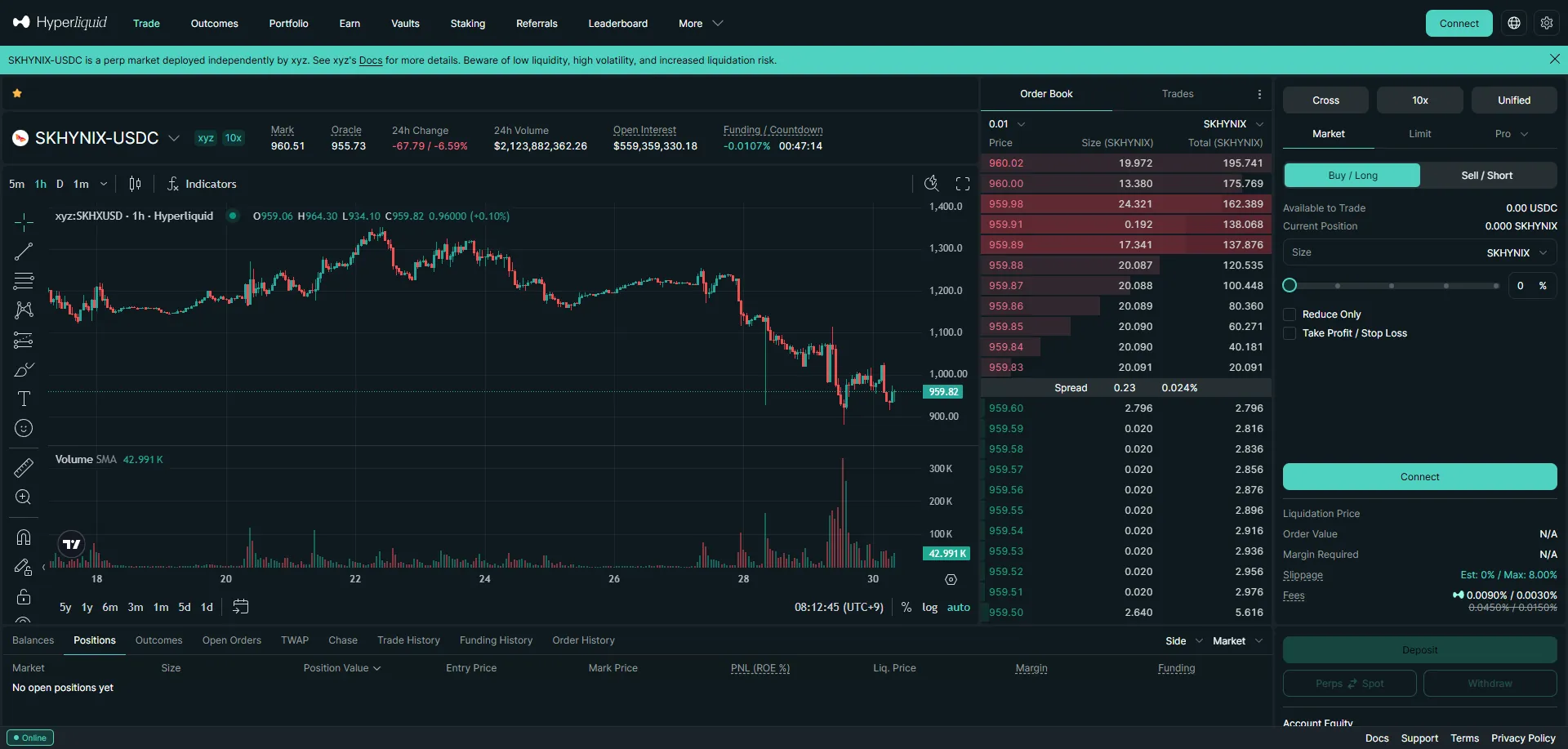Viewport: 1568px width, 749px height.
Task: Click the size percentage slider handle
Action: coord(1290,285)
